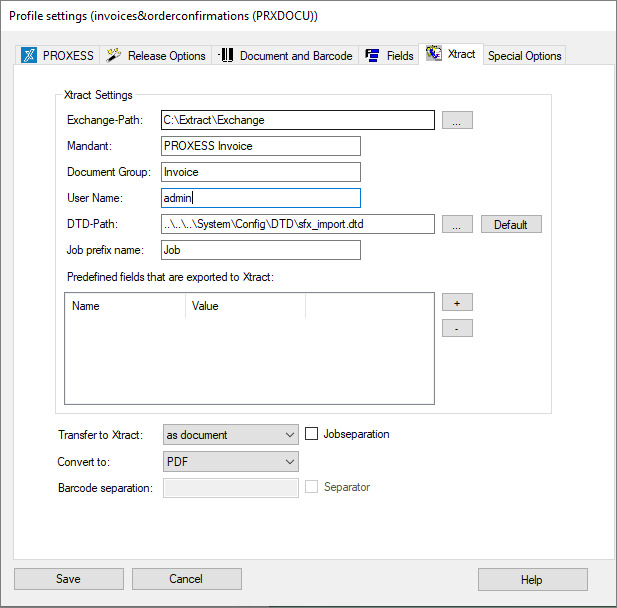The image size is (617, 608).
Task: Click into the DTD-Path input field
Action: coord(297,224)
